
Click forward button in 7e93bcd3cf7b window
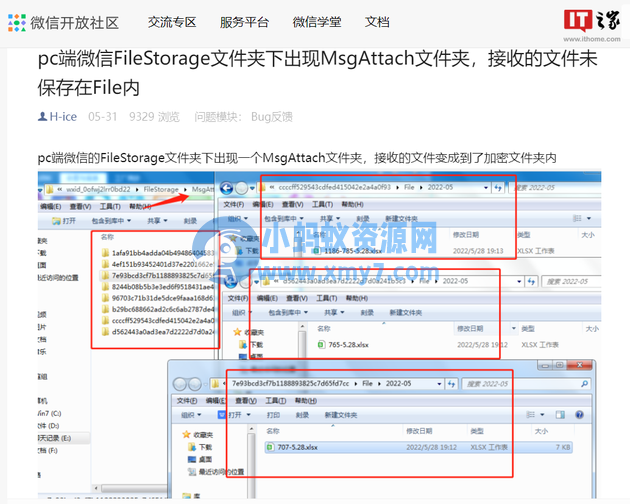tap(195, 384)
